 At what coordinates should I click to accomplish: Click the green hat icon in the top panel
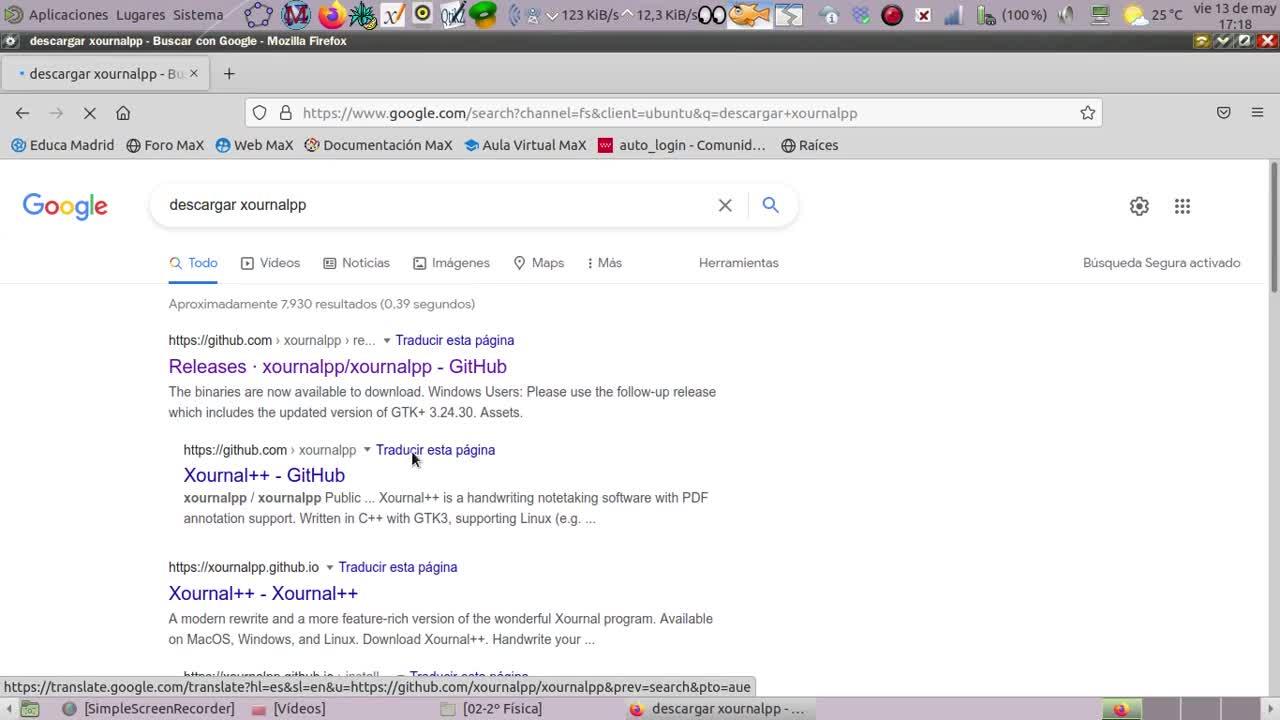point(483,15)
